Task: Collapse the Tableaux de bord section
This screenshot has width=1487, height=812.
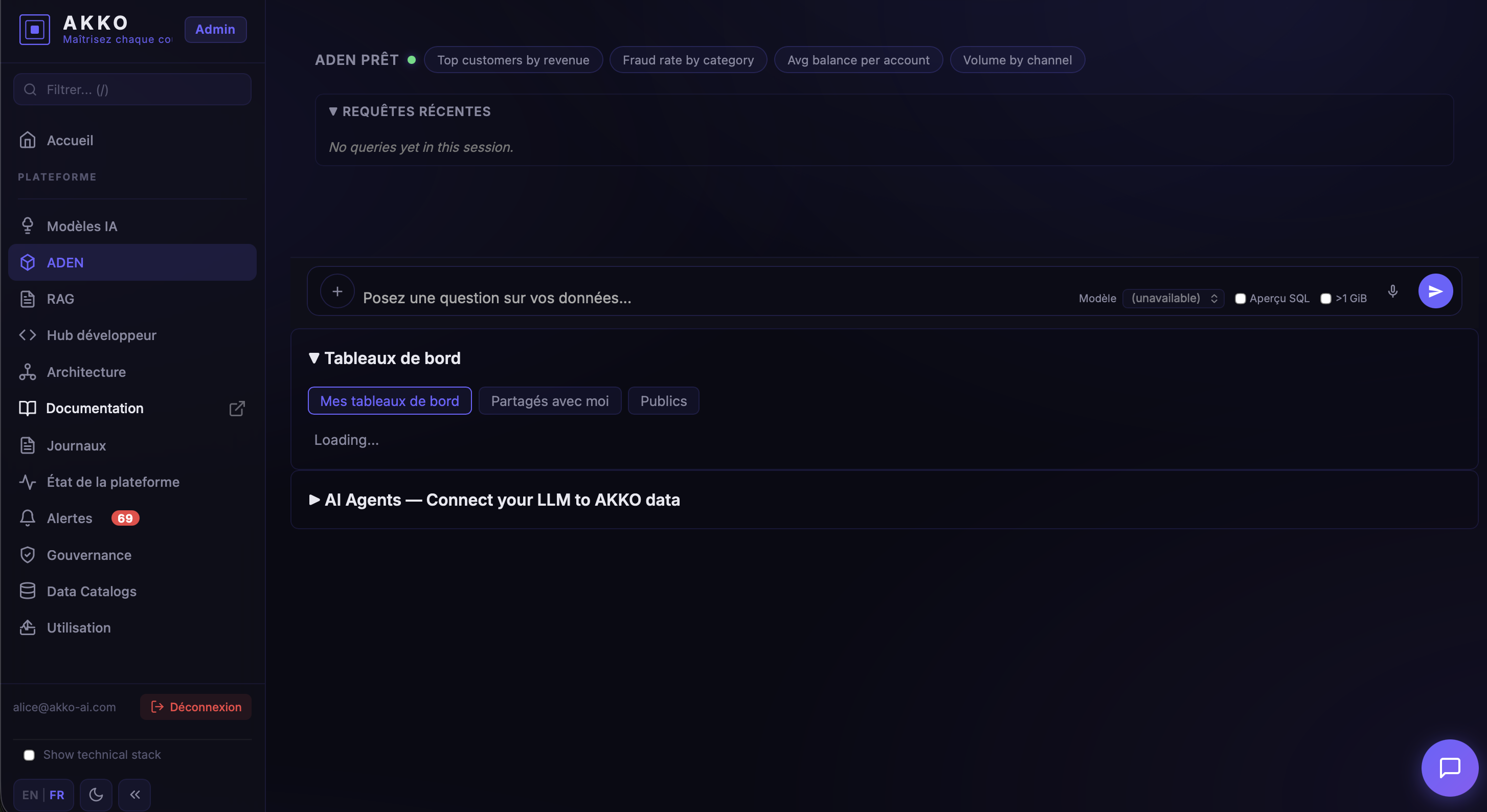Action: click(385, 358)
